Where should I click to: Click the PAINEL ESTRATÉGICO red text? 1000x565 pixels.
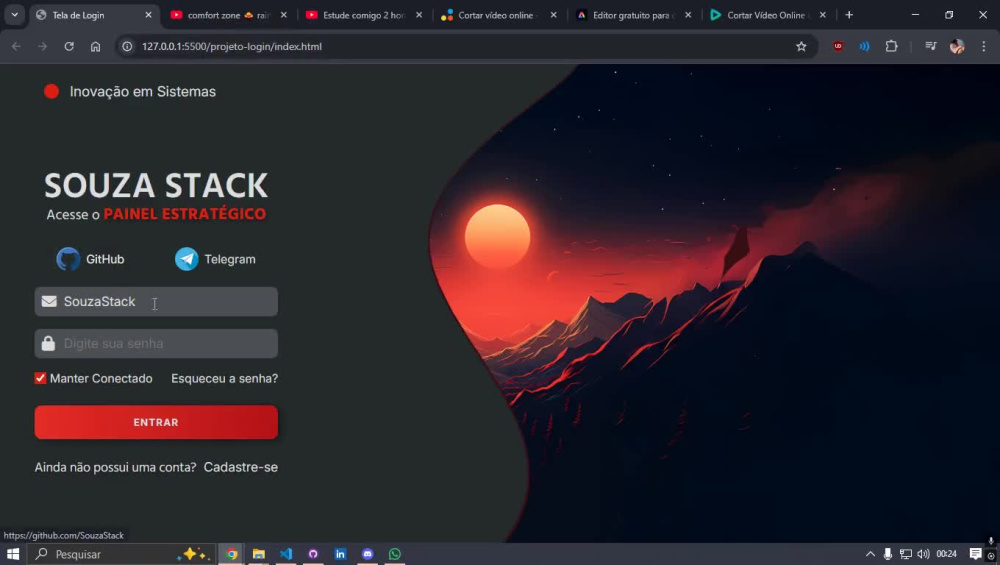coord(185,214)
